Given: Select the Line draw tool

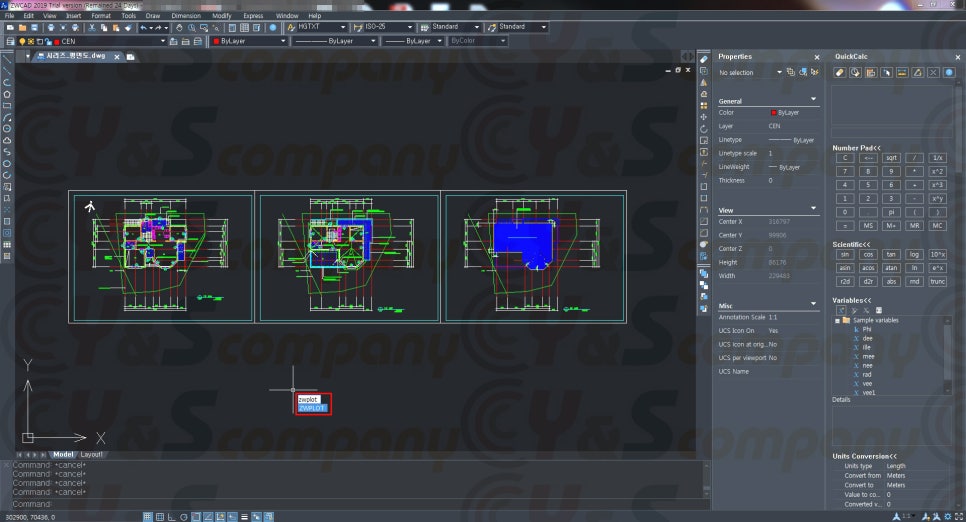Looking at the screenshot, I should [x=7, y=60].
